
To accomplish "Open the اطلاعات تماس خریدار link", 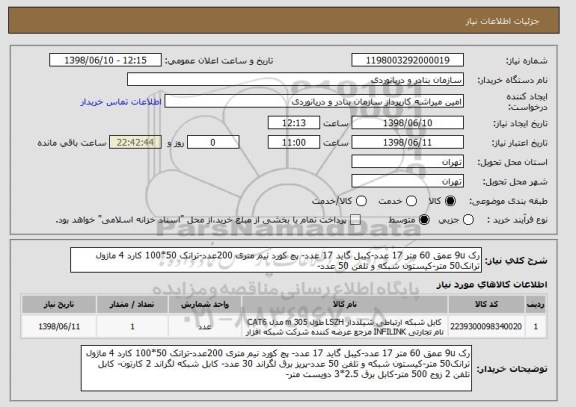I will (121, 102).
